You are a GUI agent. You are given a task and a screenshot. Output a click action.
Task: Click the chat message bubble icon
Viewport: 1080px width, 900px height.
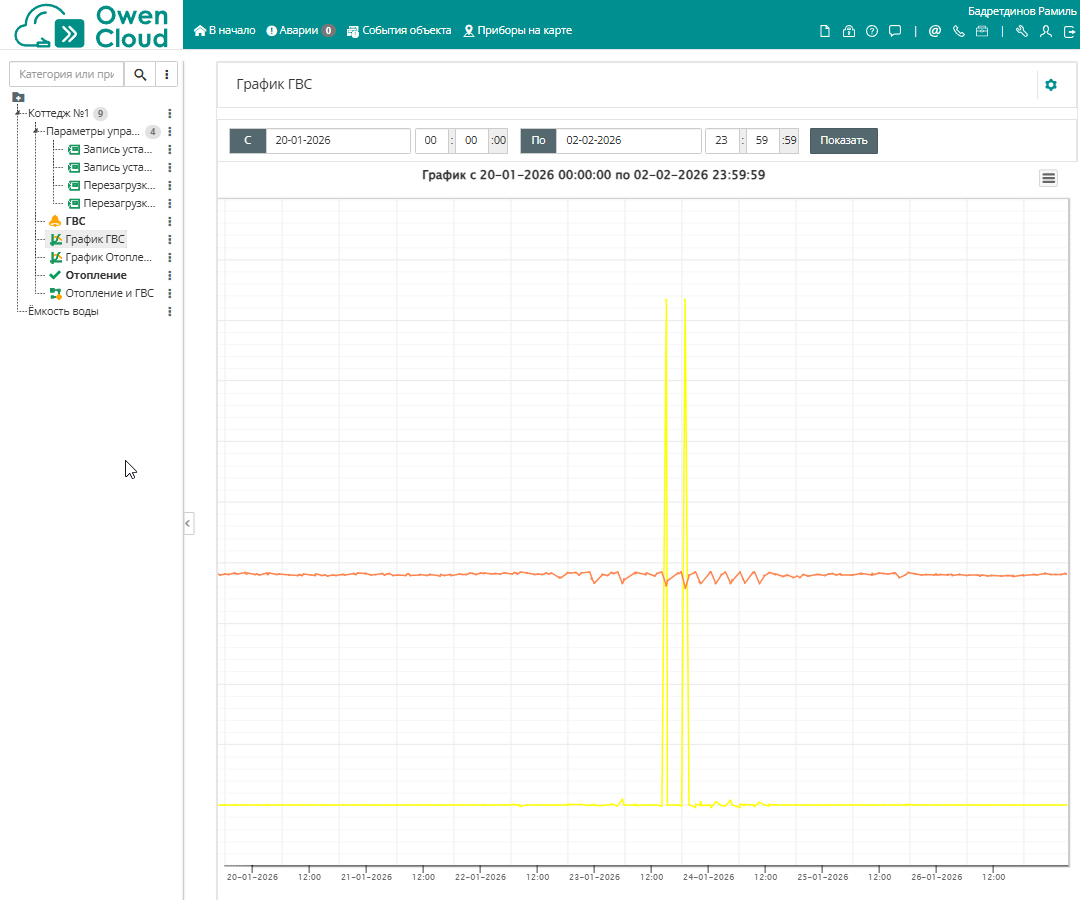tap(895, 31)
